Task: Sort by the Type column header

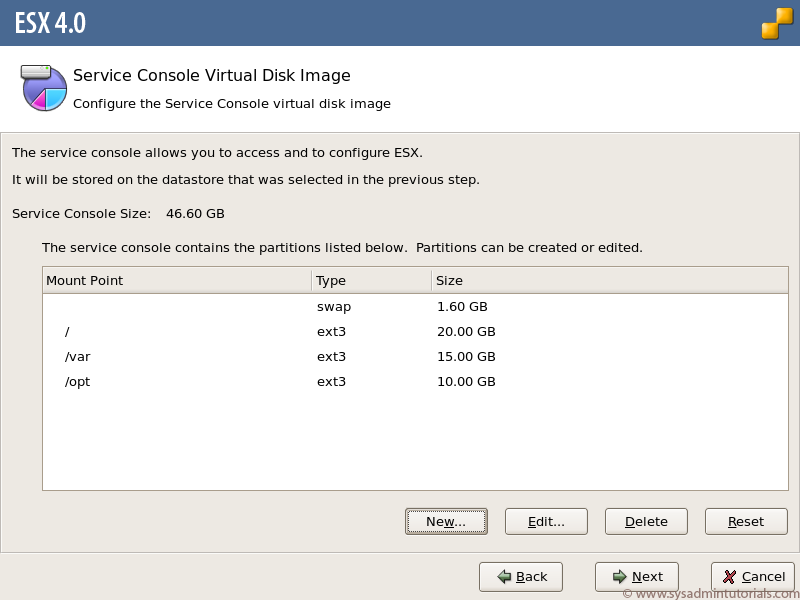Action: [x=371, y=281]
